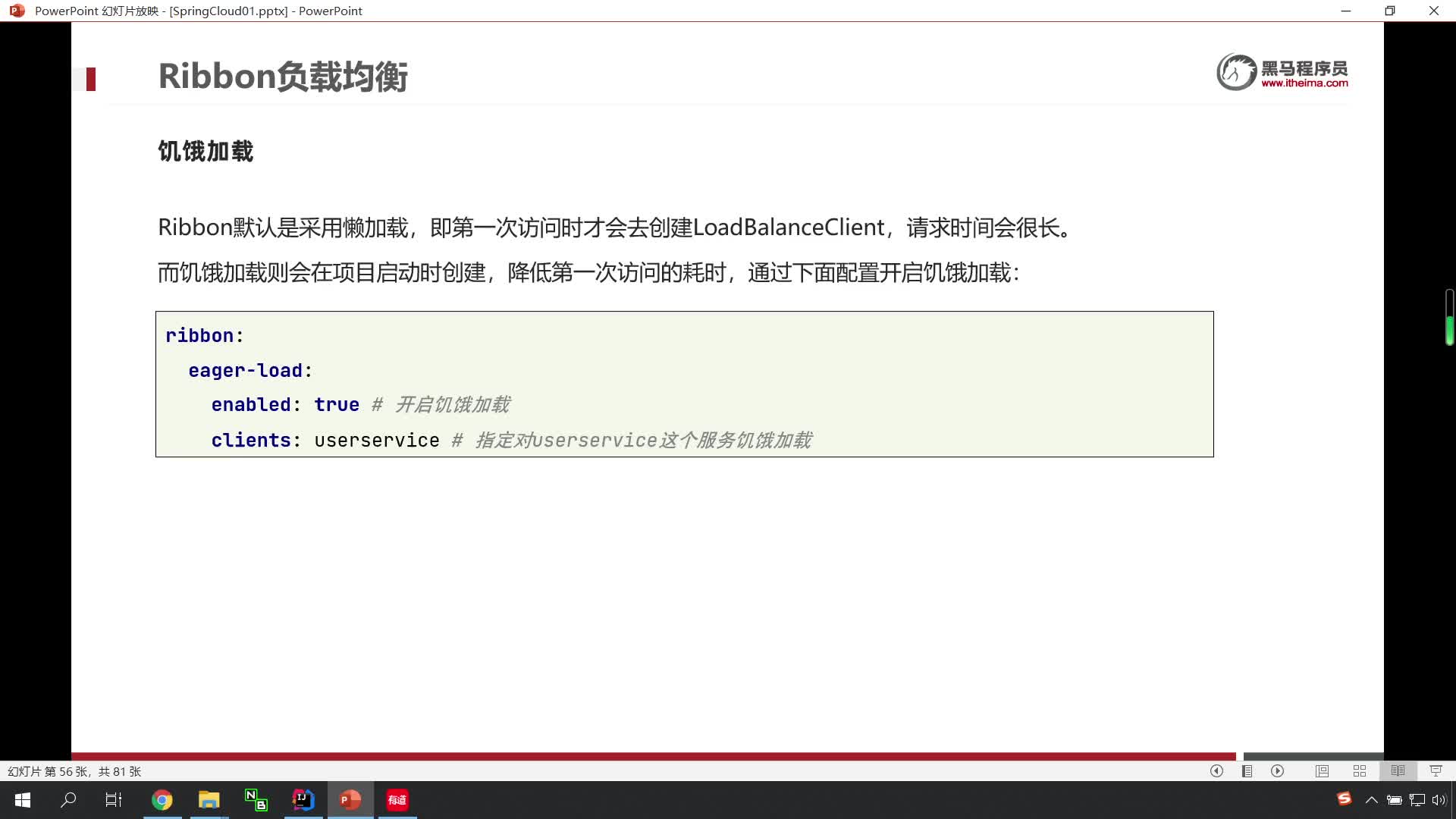1456x819 pixels.
Task: Open volume control tray icon
Action: (1439, 800)
